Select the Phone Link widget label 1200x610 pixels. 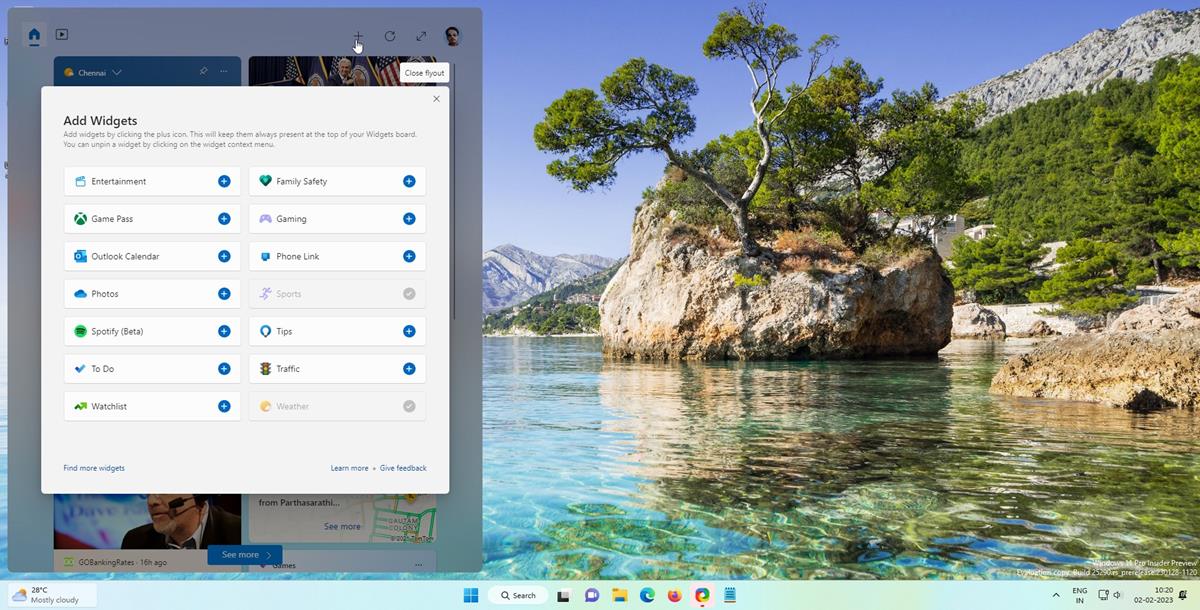[x=298, y=256]
